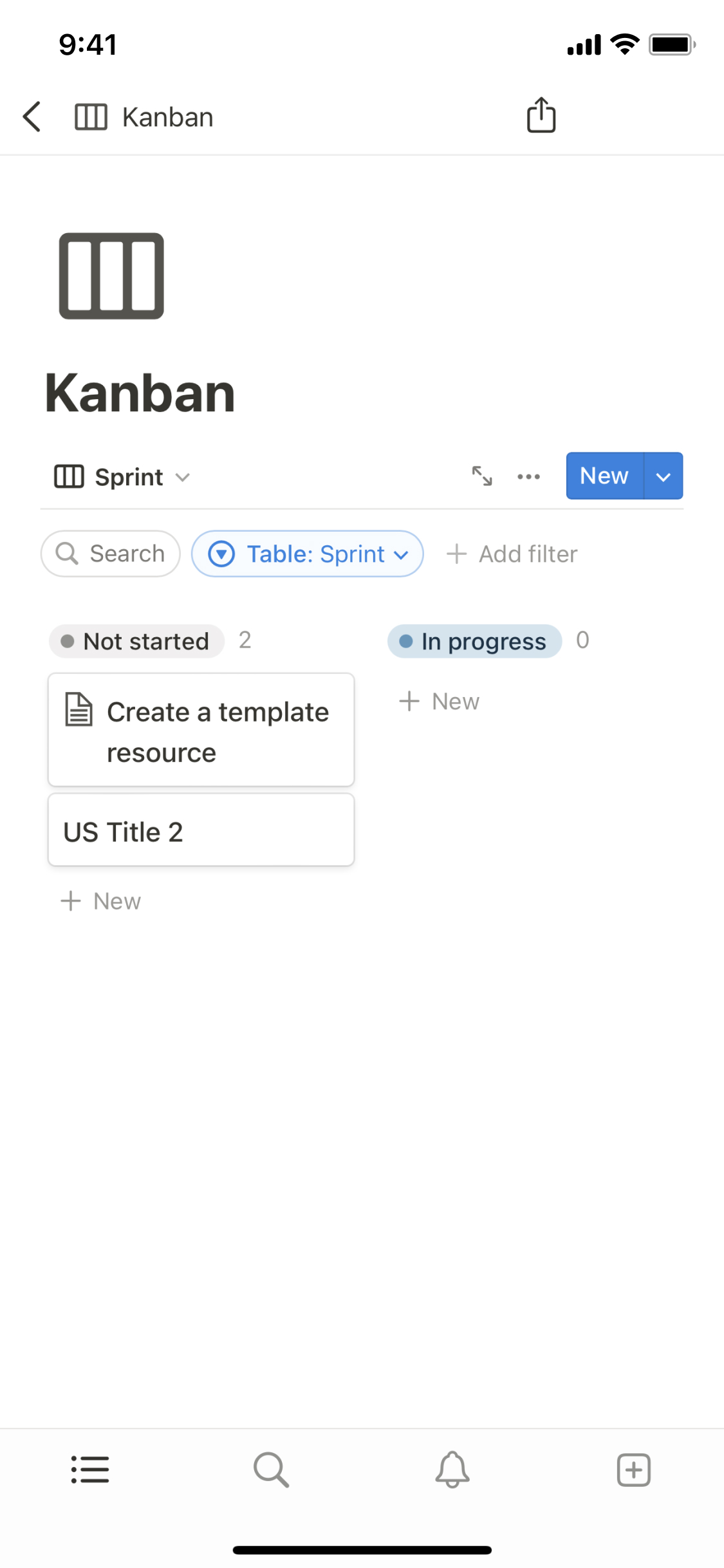Tap Add filter
Screen dimensions: 724x1568
click(513, 554)
